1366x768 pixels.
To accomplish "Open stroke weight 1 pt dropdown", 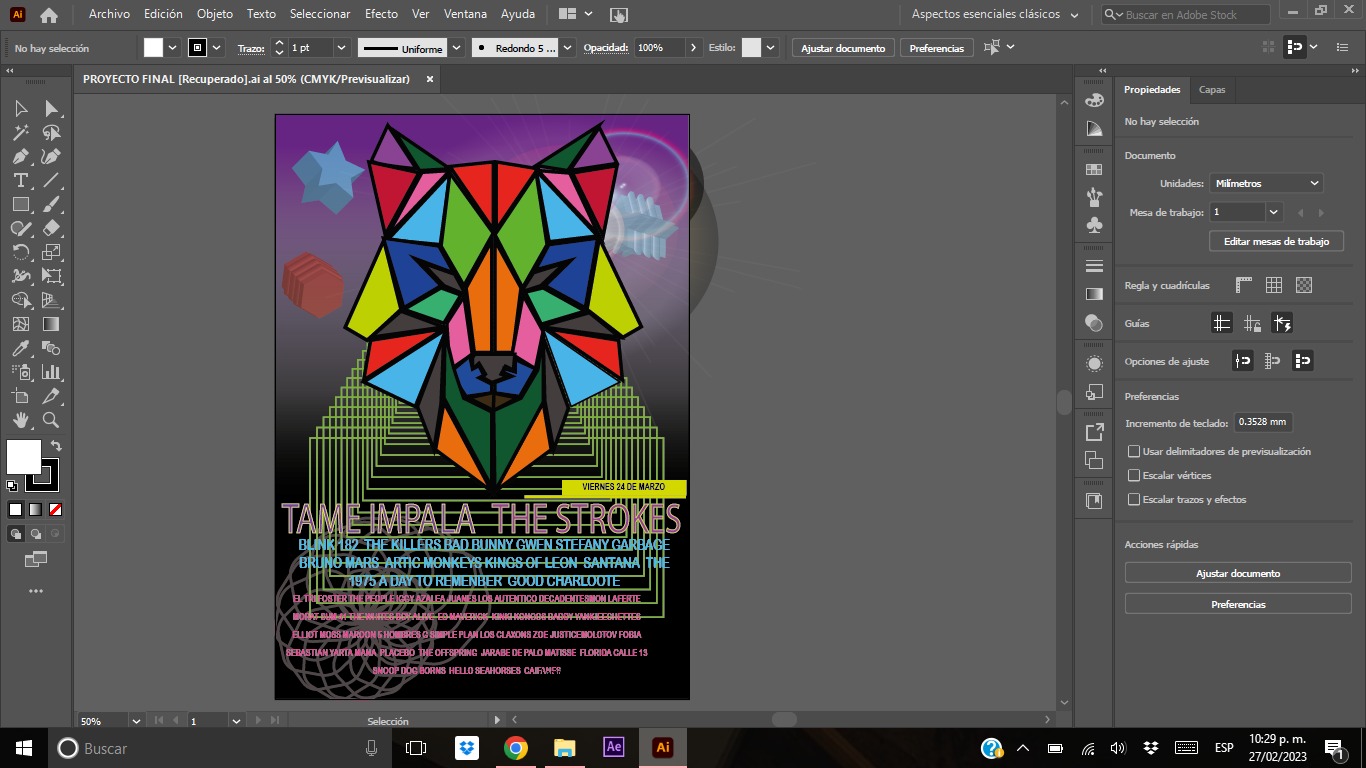I will 341,48.
